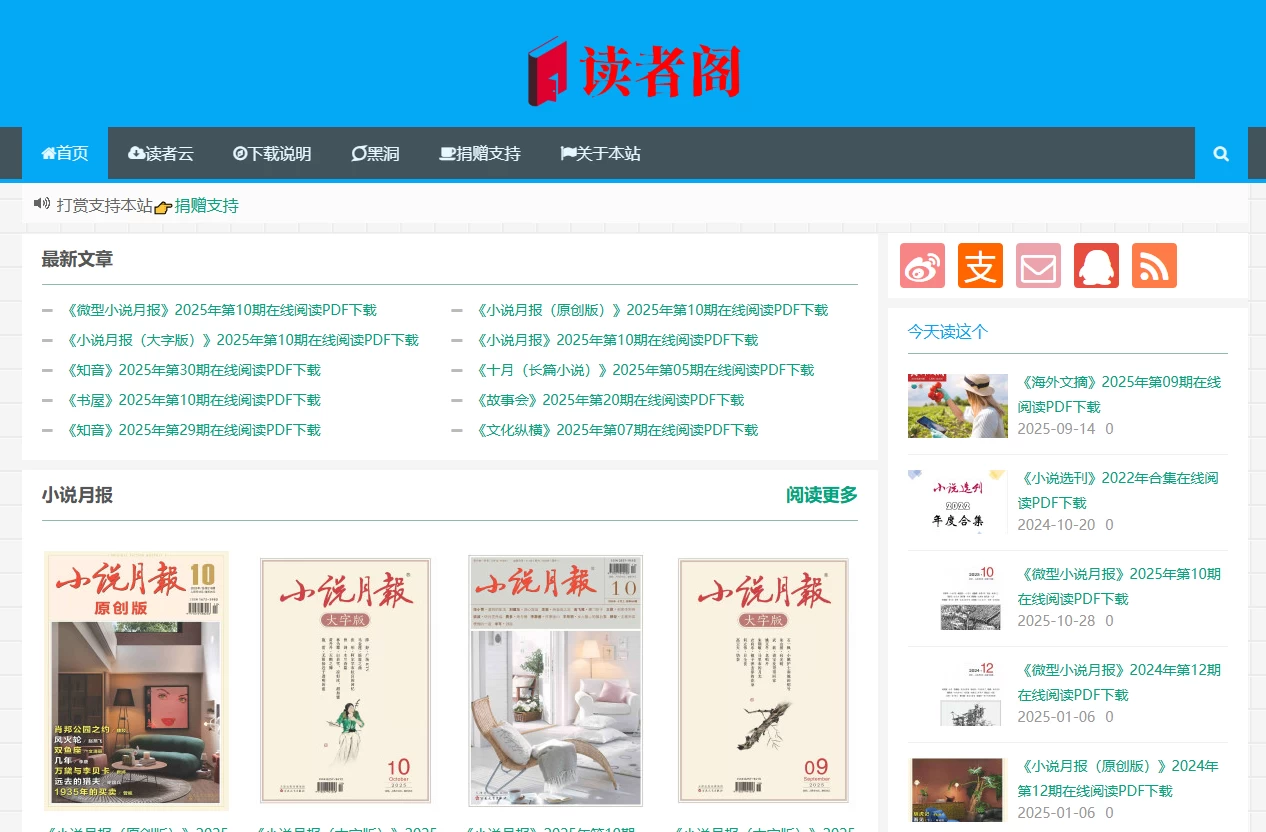This screenshot has width=1266, height=832.
Task: Open the 下载说明 menu item
Action: point(272,153)
